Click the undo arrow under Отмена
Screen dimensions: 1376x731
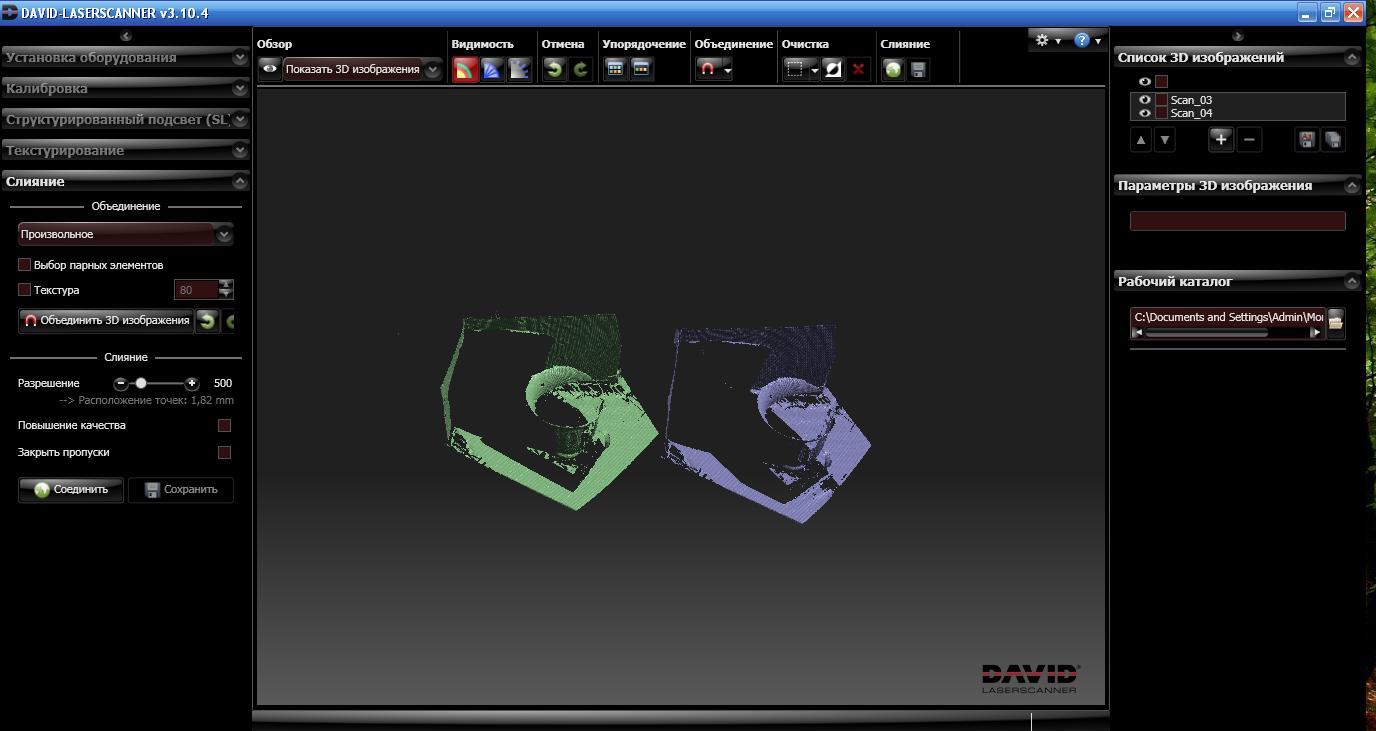[554, 69]
